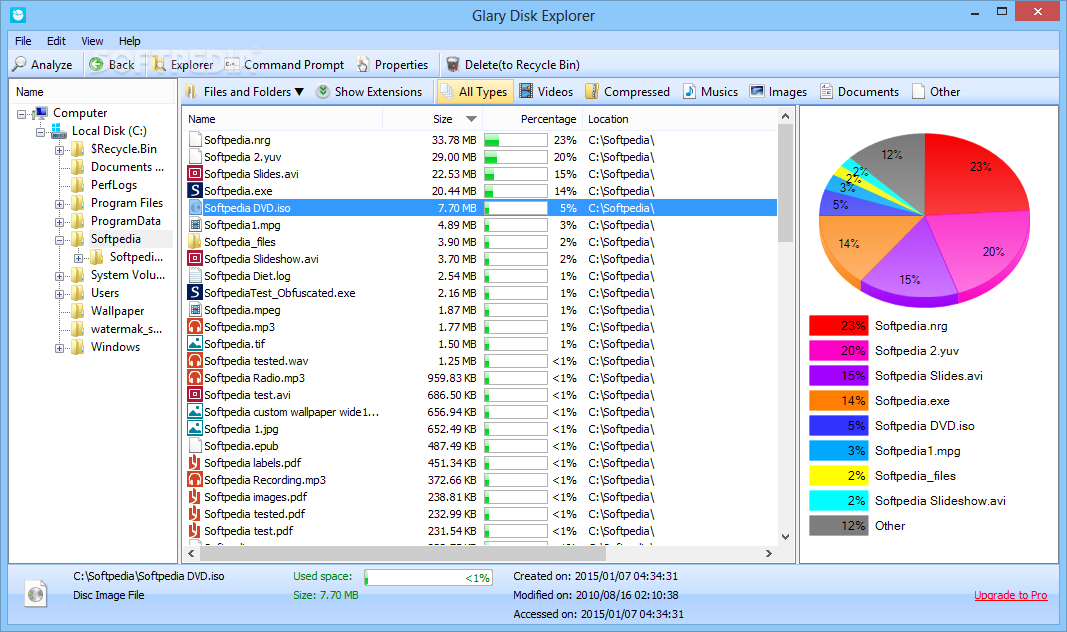This screenshot has width=1067, height=632.
Task: Click the horizontal scrollbar right arrow
Action: click(x=769, y=554)
